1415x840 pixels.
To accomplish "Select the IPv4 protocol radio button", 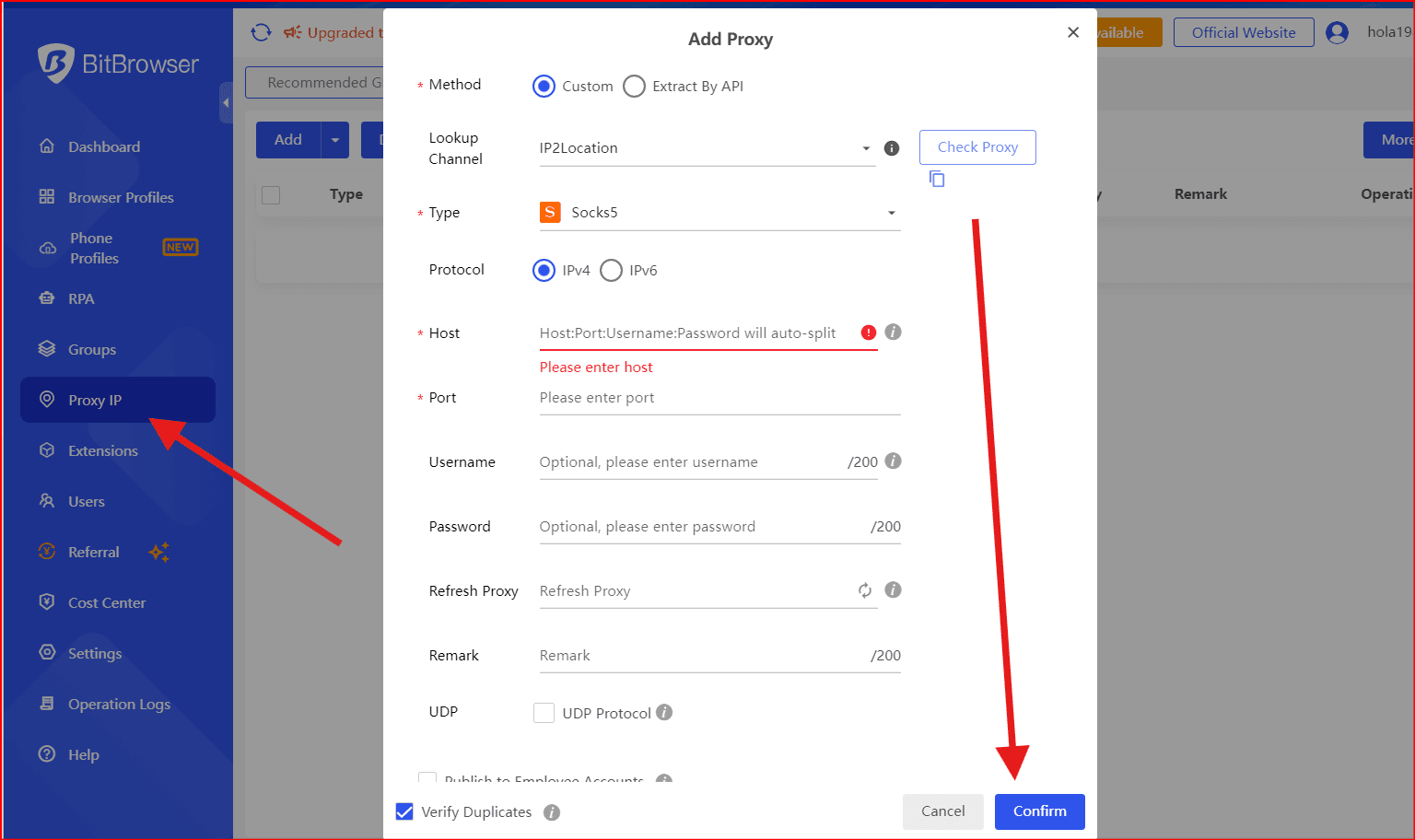I will (544, 271).
